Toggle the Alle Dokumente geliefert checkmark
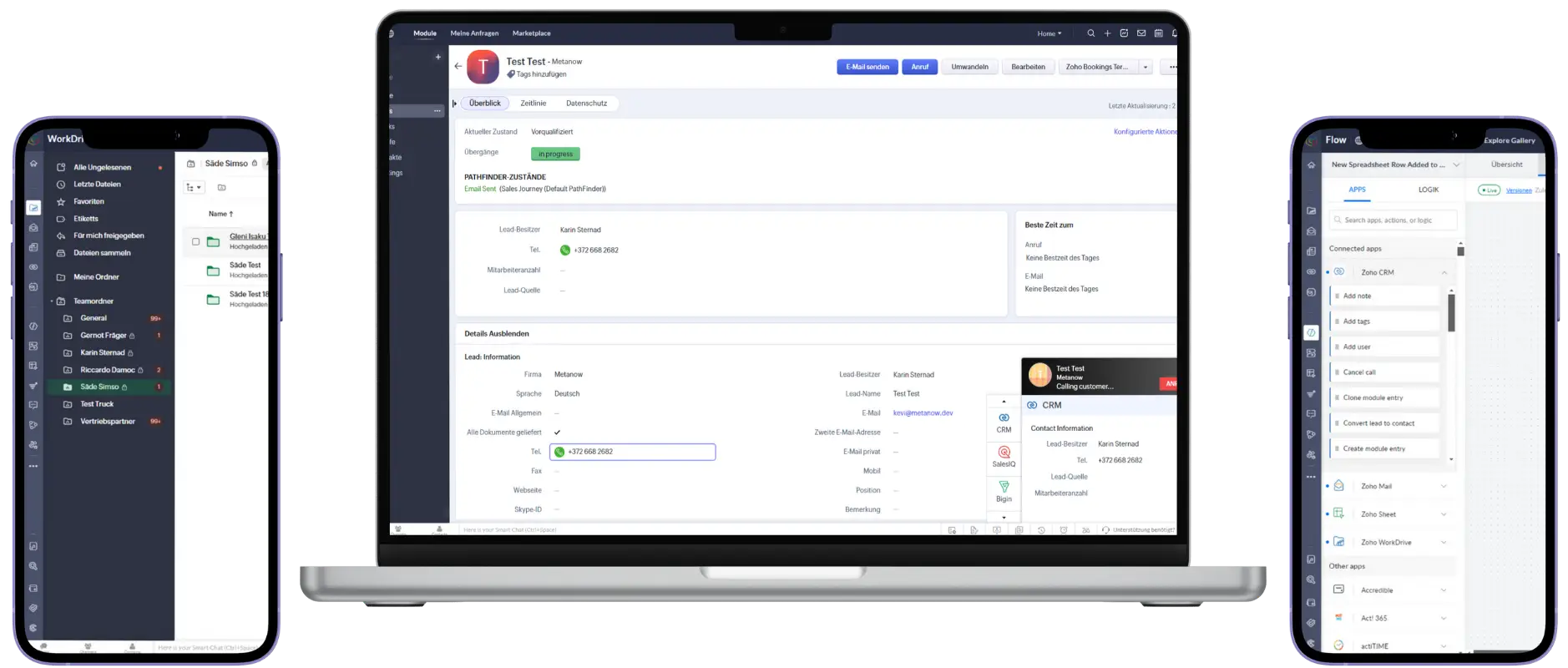The image size is (1568, 668). tap(557, 433)
